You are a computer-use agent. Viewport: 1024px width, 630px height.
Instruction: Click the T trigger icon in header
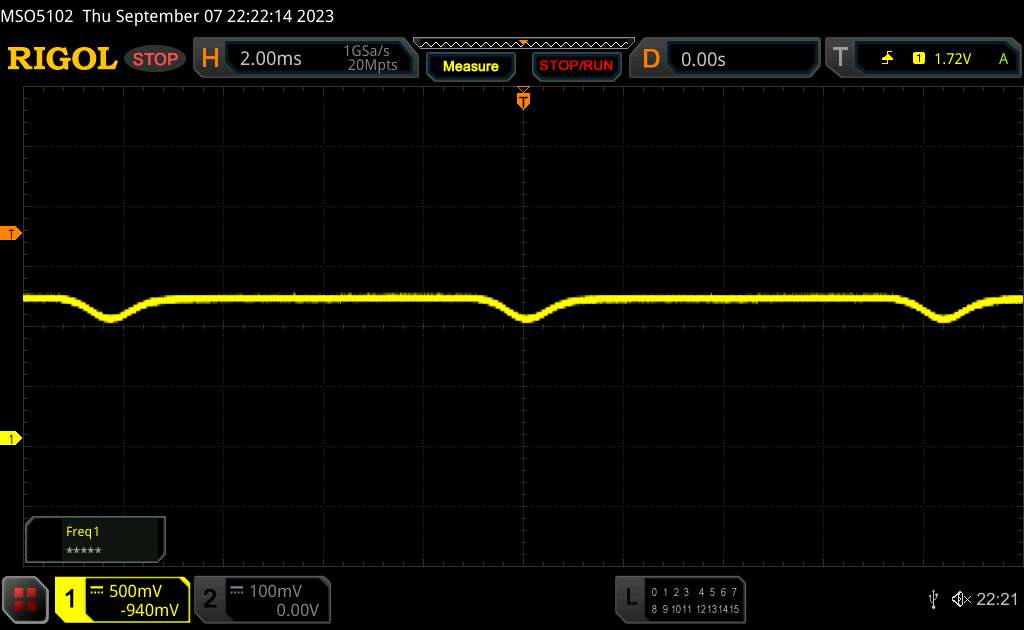[840, 57]
